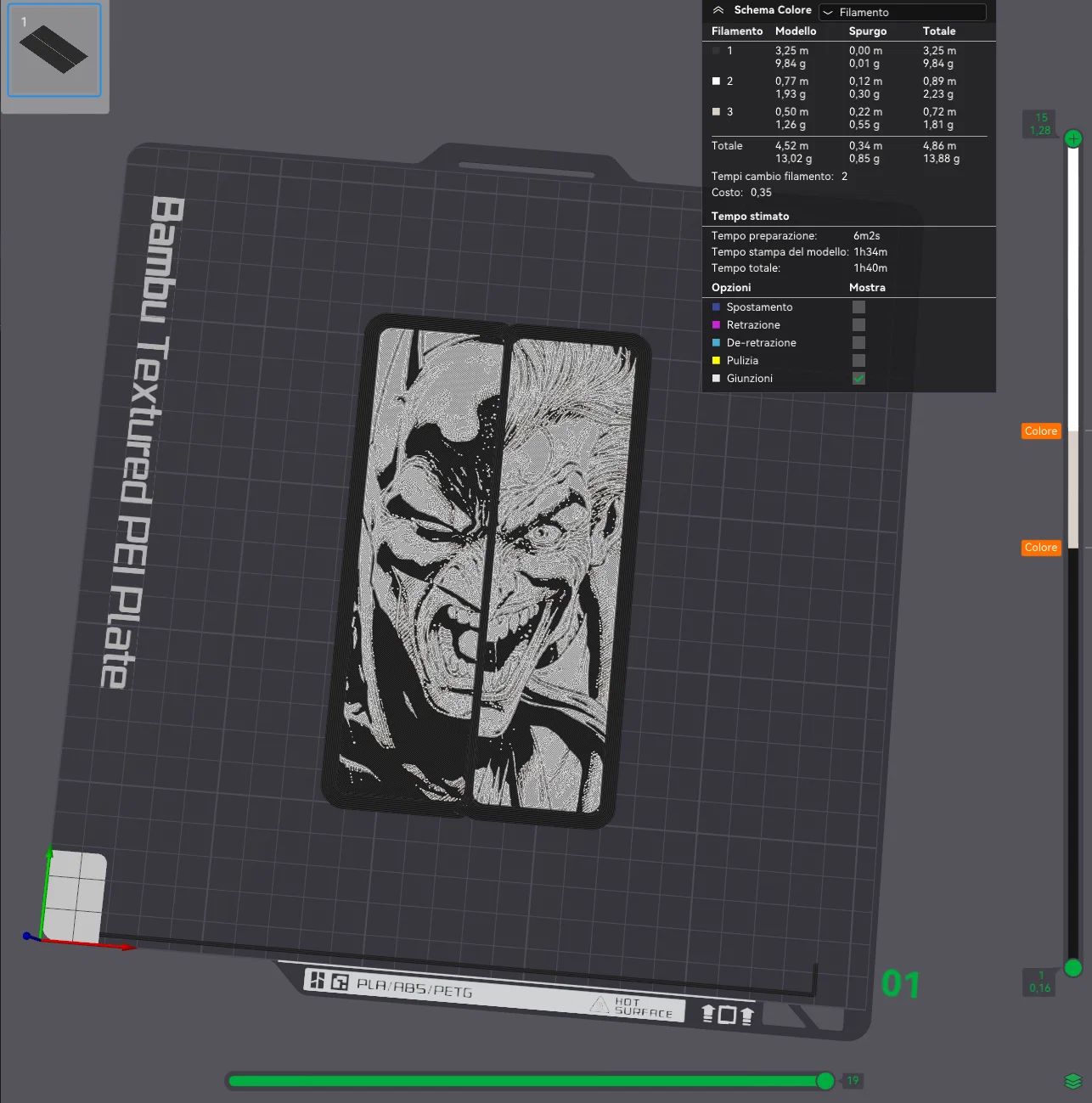The image size is (1092, 1103).
Task: Click the upper orange Colore change marker
Action: point(1040,431)
